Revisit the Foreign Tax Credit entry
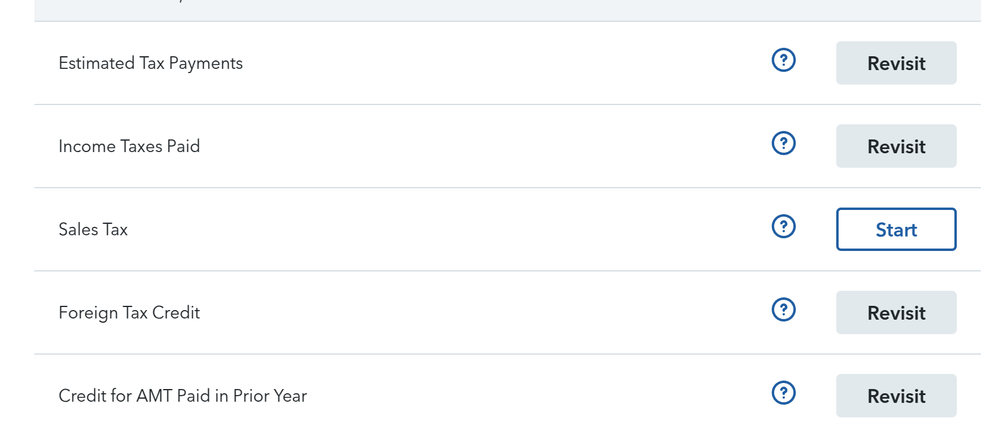 click(896, 313)
